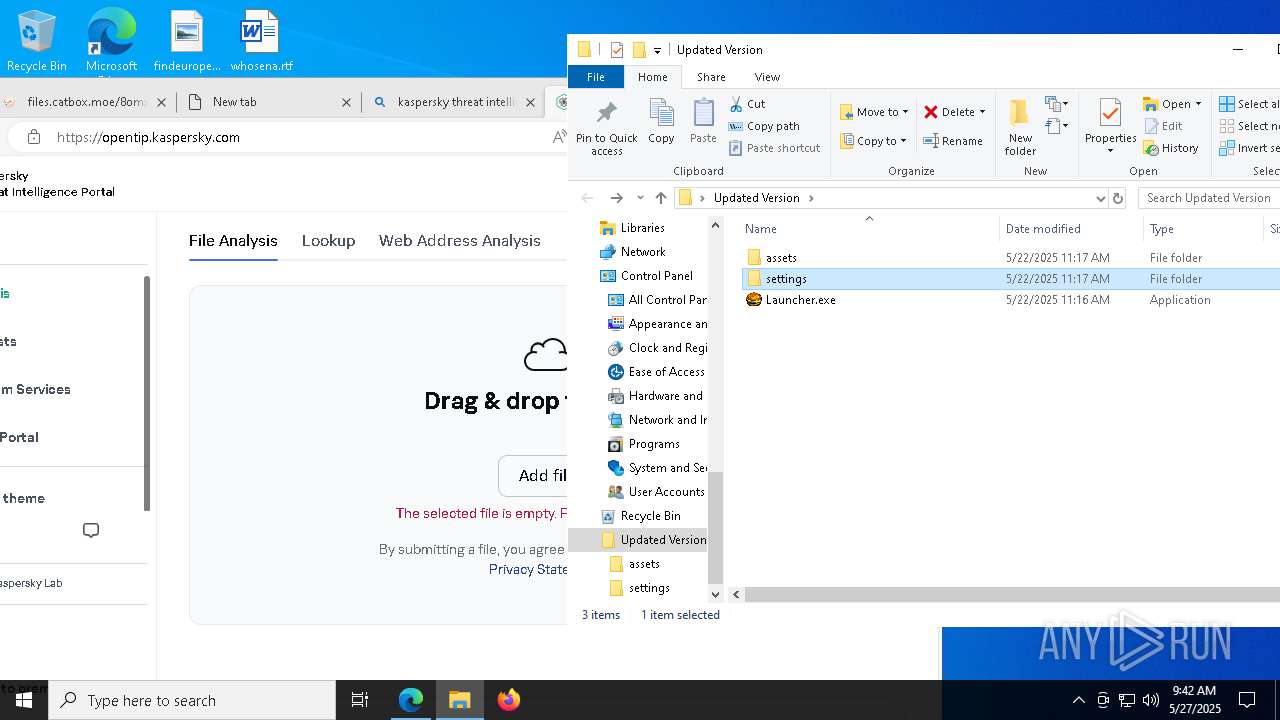
Task: Select User Accounts in navigation pane
Action: pyautogui.click(x=656, y=492)
